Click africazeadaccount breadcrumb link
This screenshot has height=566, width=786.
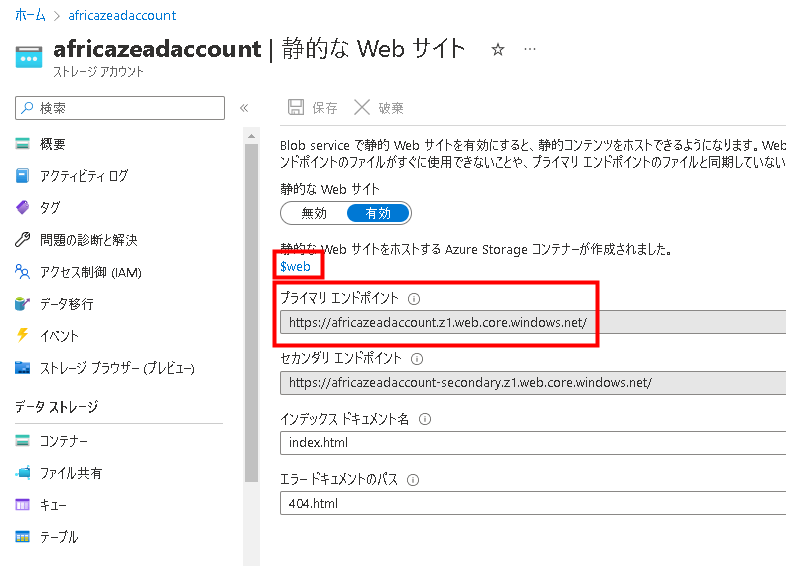[x=122, y=16]
